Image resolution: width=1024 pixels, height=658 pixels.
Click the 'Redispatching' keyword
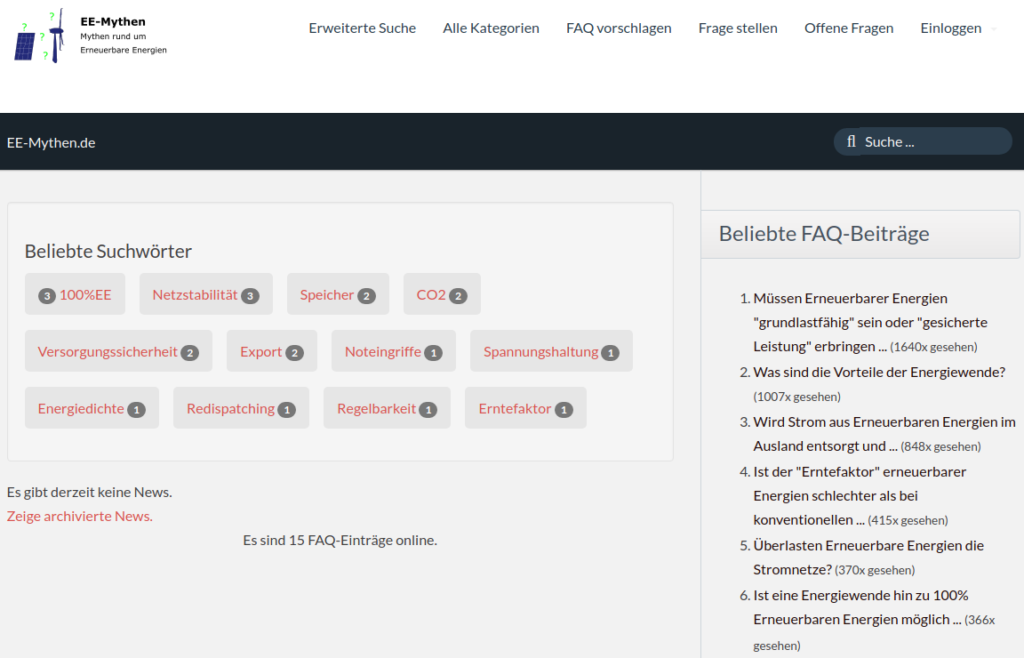click(240, 408)
